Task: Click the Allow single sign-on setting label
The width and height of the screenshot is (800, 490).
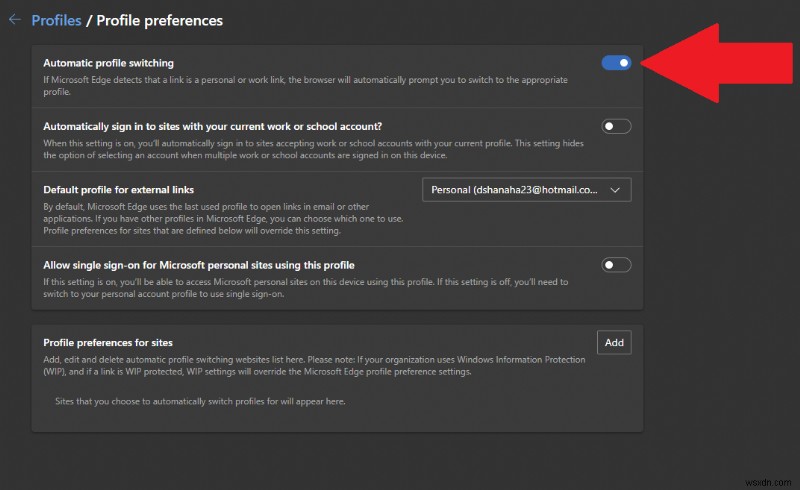Action: [199, 265]
